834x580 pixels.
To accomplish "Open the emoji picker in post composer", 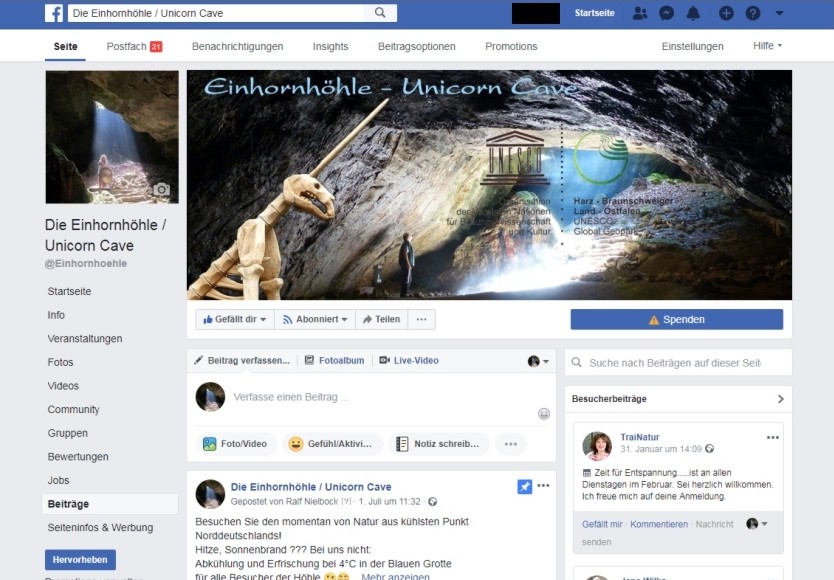I will pos(544,413).
